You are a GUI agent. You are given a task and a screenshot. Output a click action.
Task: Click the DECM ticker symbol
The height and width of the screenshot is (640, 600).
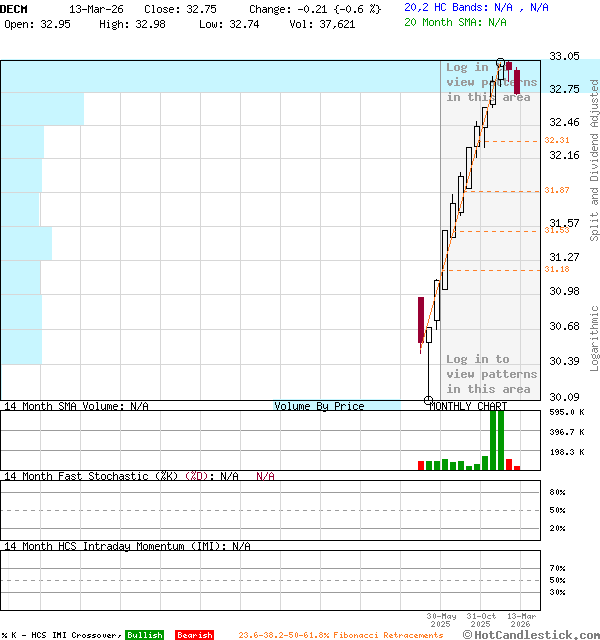(14, 8)
